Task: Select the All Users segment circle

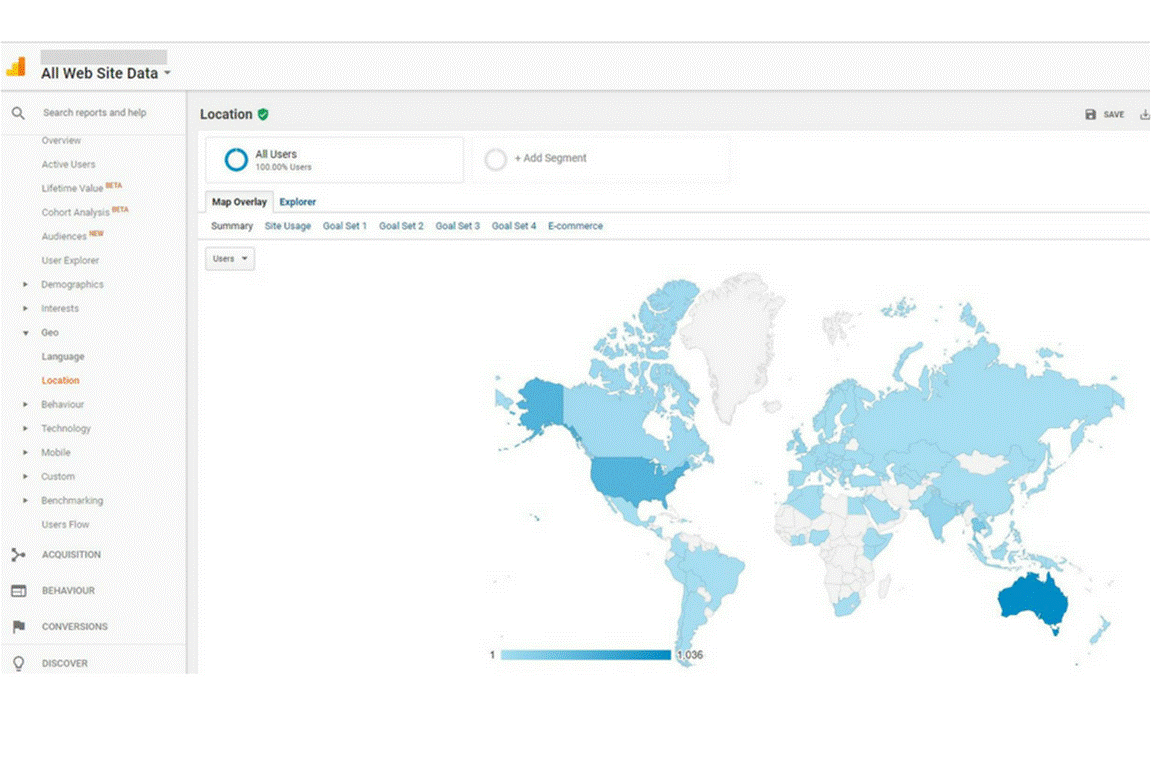Action: tap(236, 160)
